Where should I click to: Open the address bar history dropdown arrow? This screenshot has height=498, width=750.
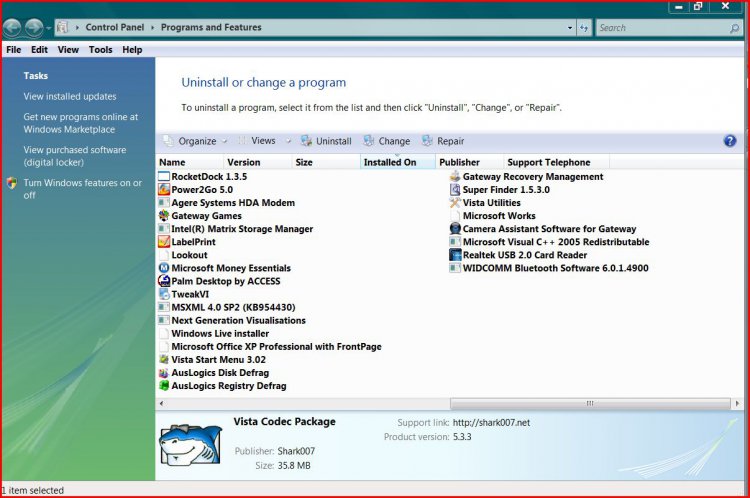click(570, 28)
